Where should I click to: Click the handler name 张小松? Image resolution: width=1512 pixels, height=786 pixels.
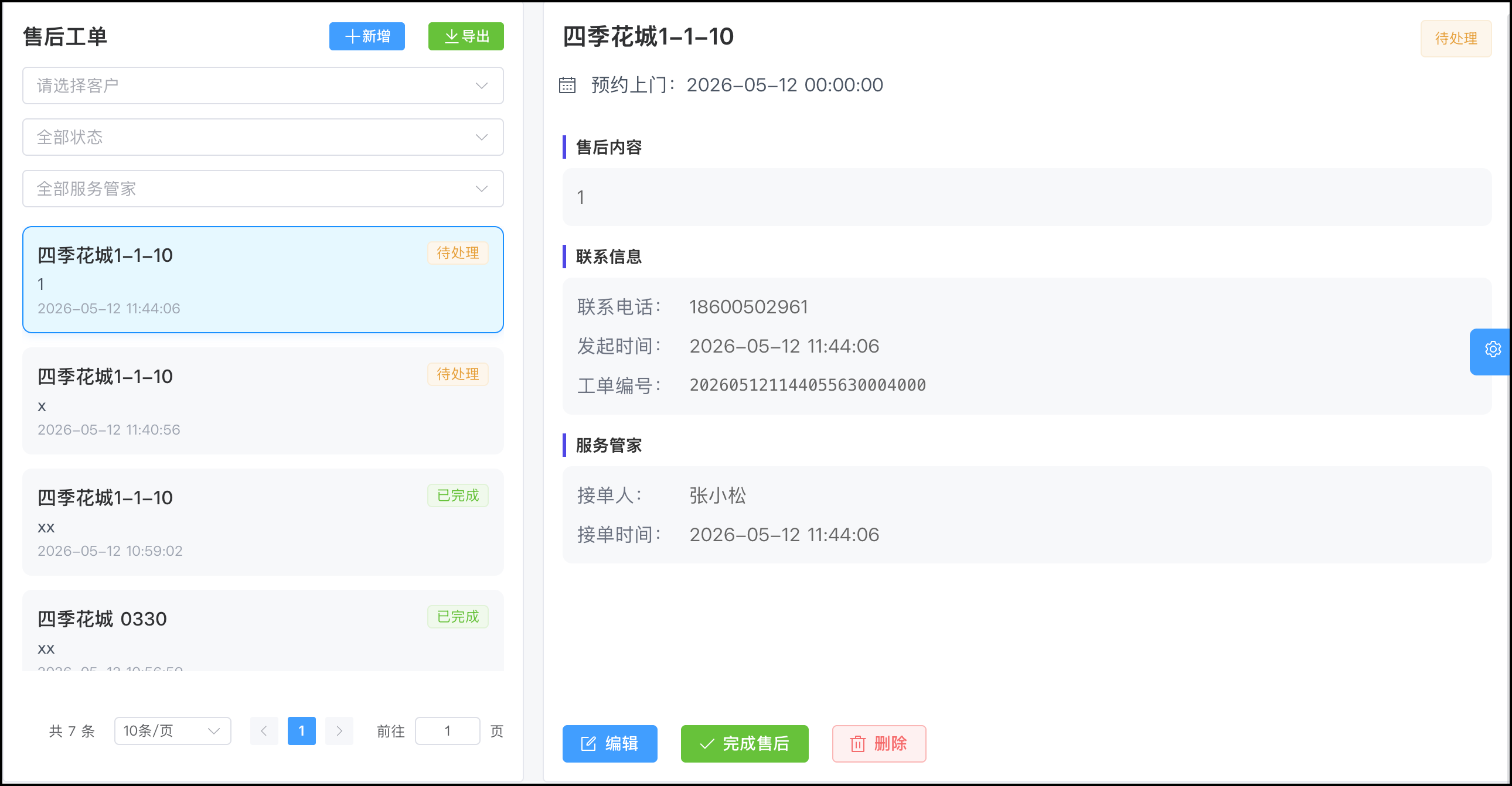[717, 495]
